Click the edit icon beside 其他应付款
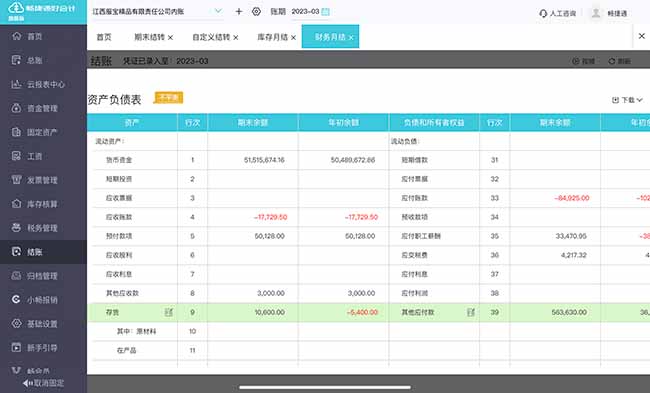Screen dimensions: 650x393 pos(471,312)
